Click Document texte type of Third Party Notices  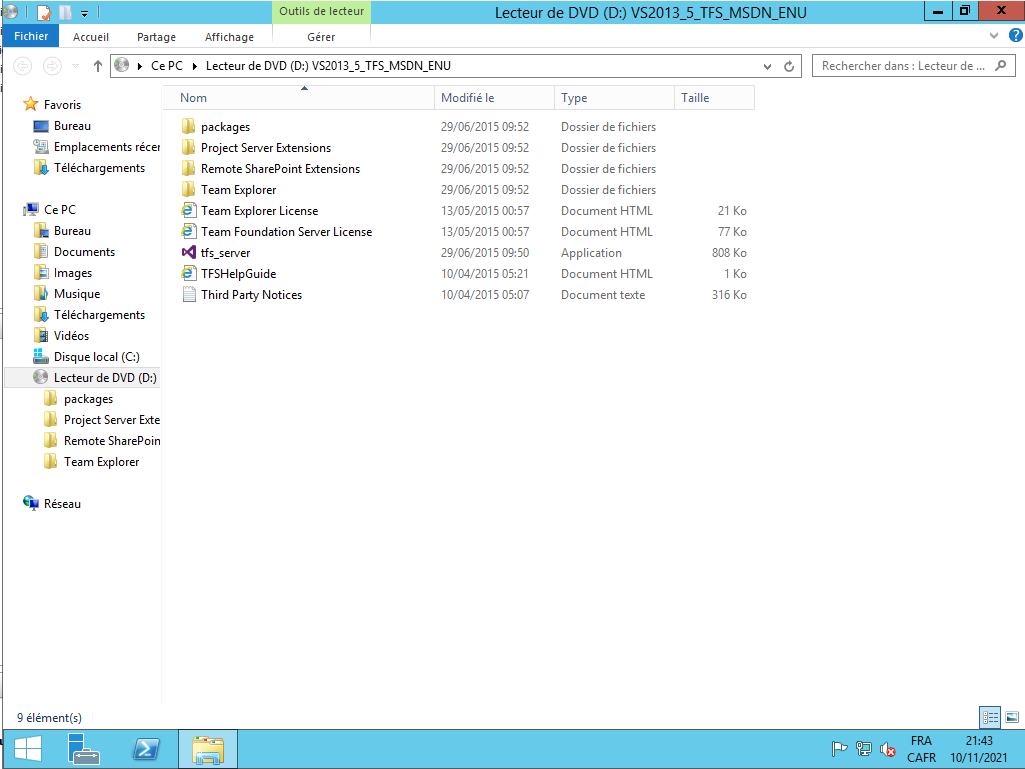point(603,294)
